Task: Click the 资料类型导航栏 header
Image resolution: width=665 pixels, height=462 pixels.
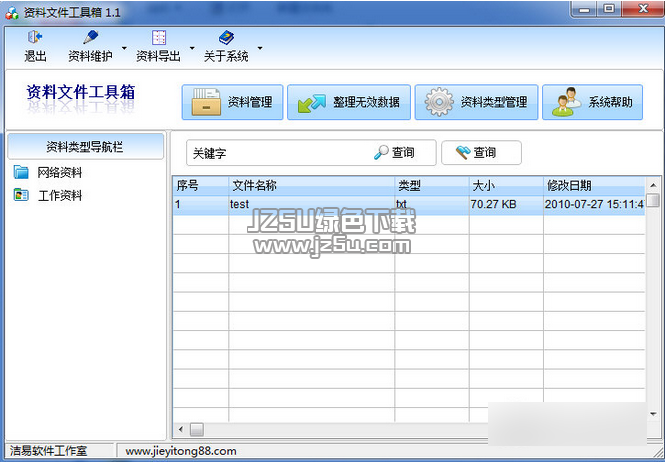Action: (x=86, y=147)
